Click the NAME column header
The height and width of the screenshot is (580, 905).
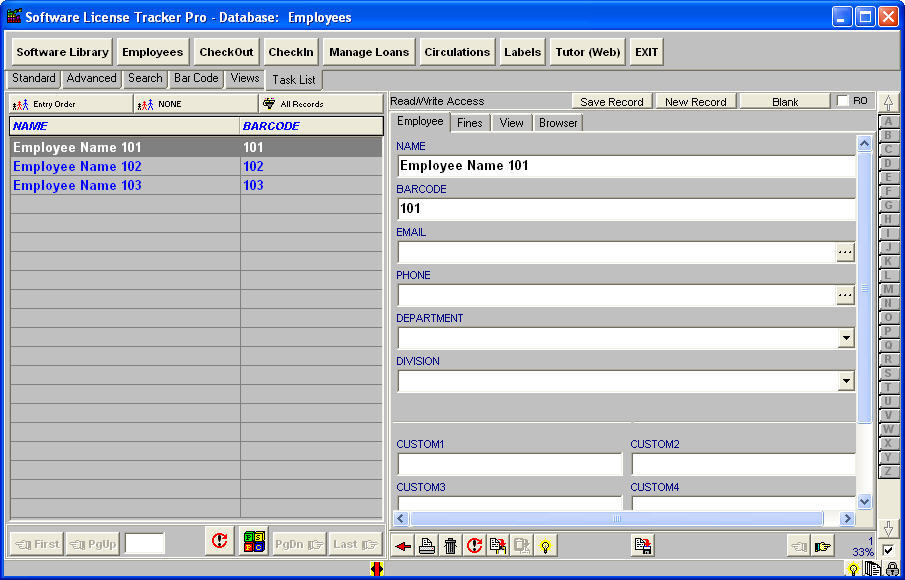(x=125, y=126)
